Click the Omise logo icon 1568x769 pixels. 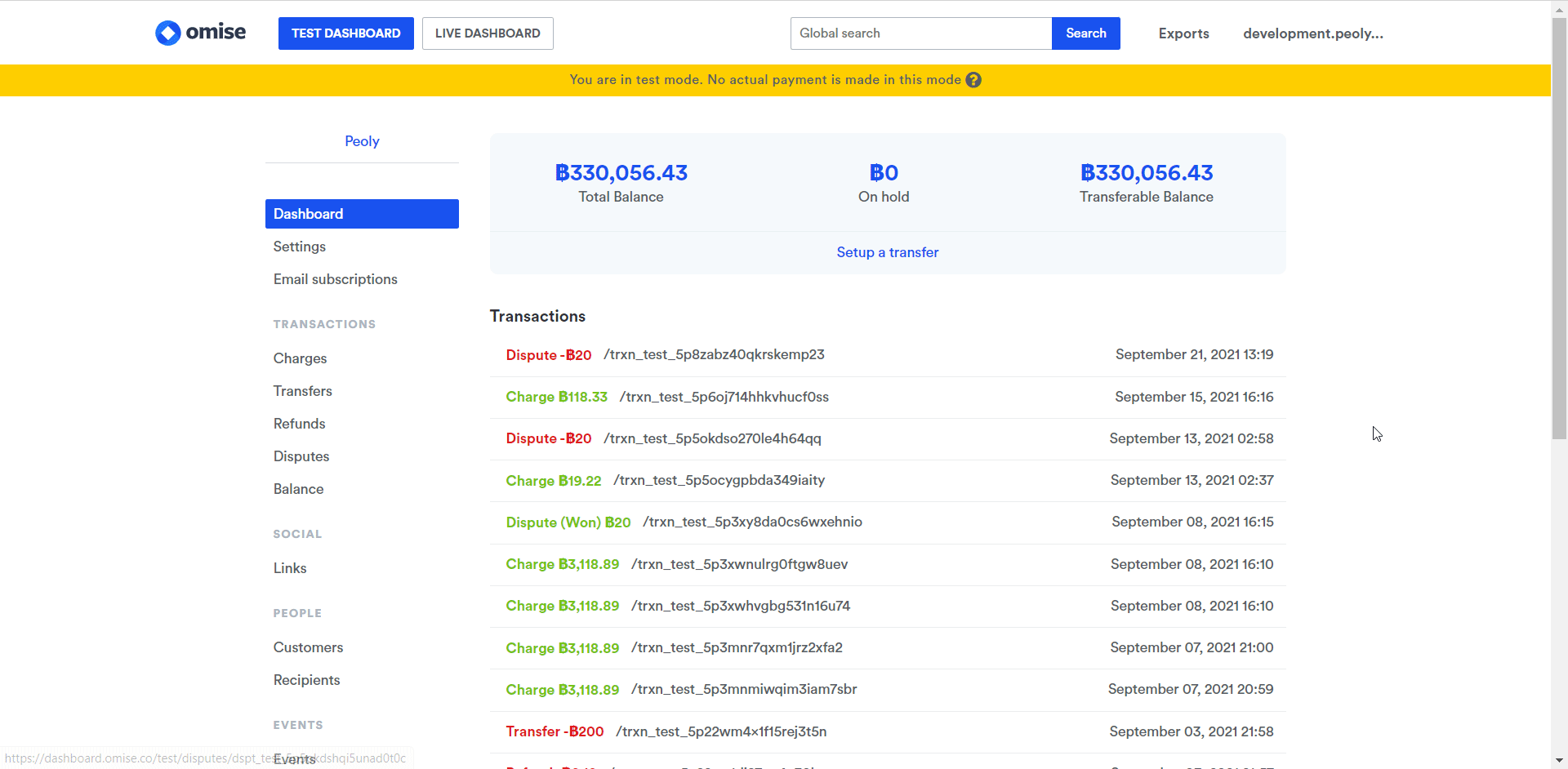coord(168,33)
